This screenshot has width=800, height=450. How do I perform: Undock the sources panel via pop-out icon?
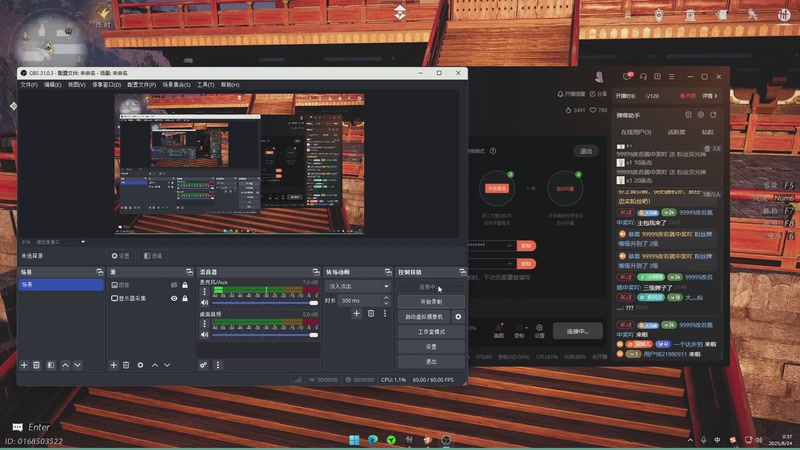coord(189,272)
